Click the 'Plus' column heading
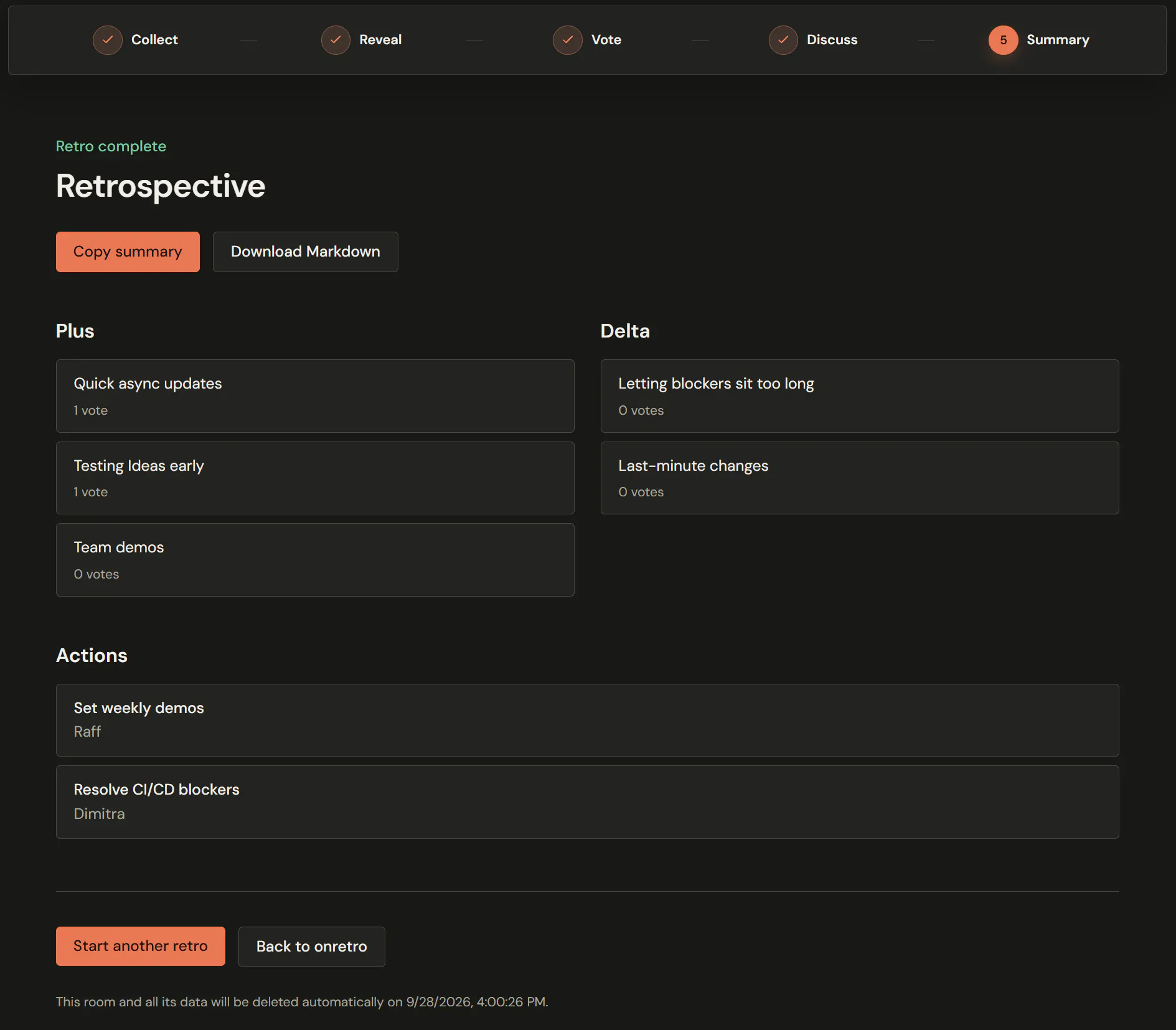Screen dimensions: 1176x1030 (x=75, y=331)
